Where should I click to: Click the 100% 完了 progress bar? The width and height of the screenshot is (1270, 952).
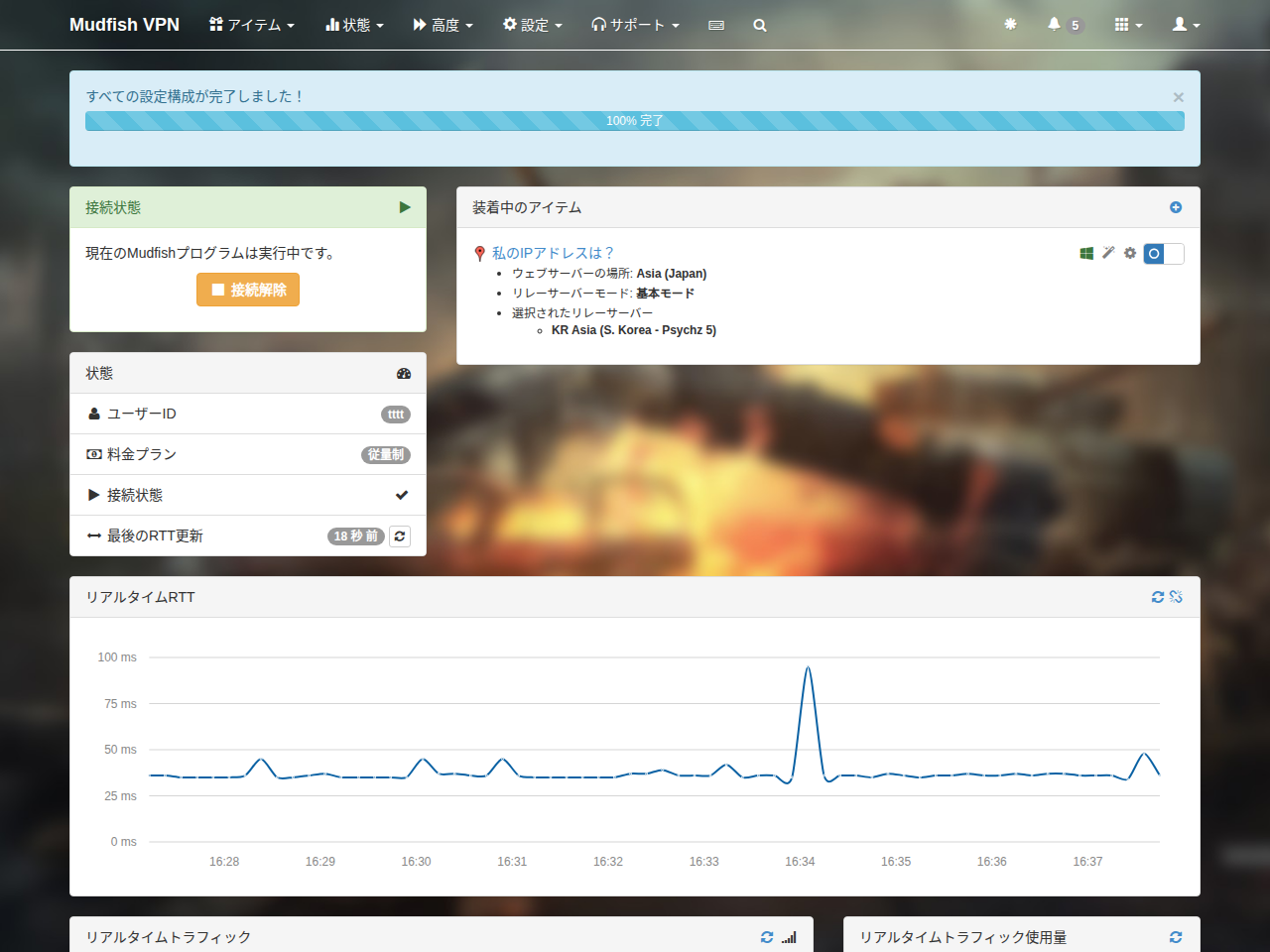(x=635, y=121)
